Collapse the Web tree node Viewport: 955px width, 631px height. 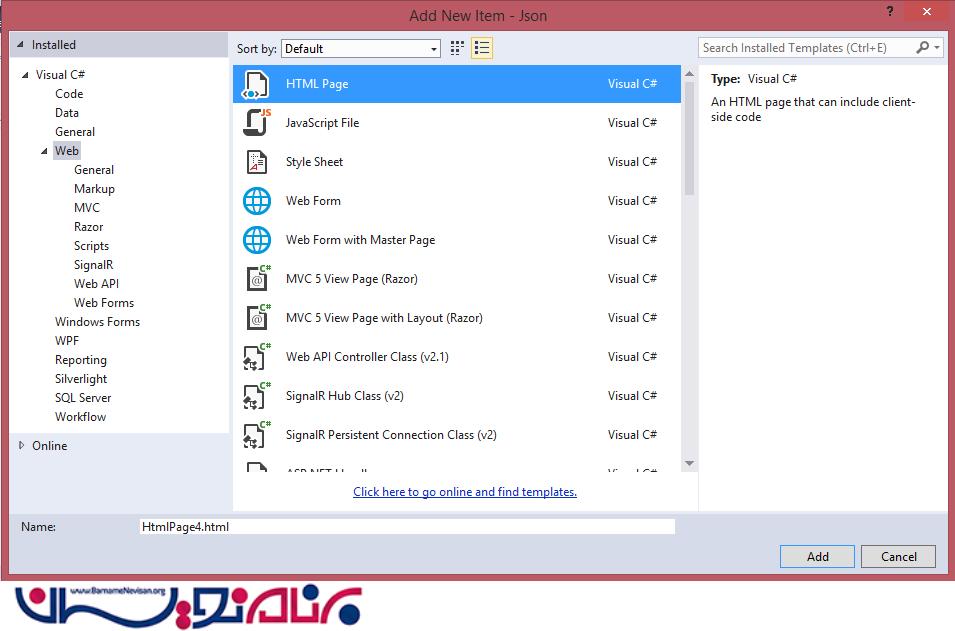(44, 151)
